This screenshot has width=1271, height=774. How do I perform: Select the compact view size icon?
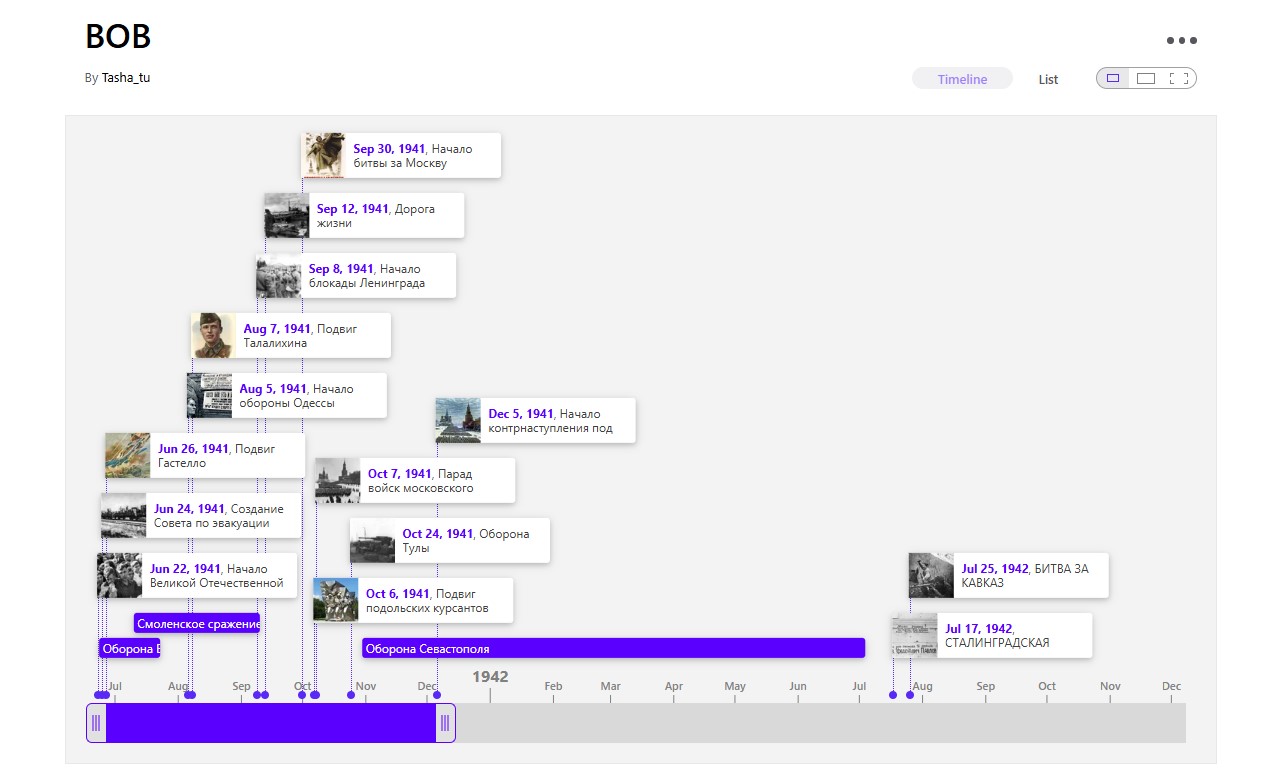click(x=1113, y=79)
